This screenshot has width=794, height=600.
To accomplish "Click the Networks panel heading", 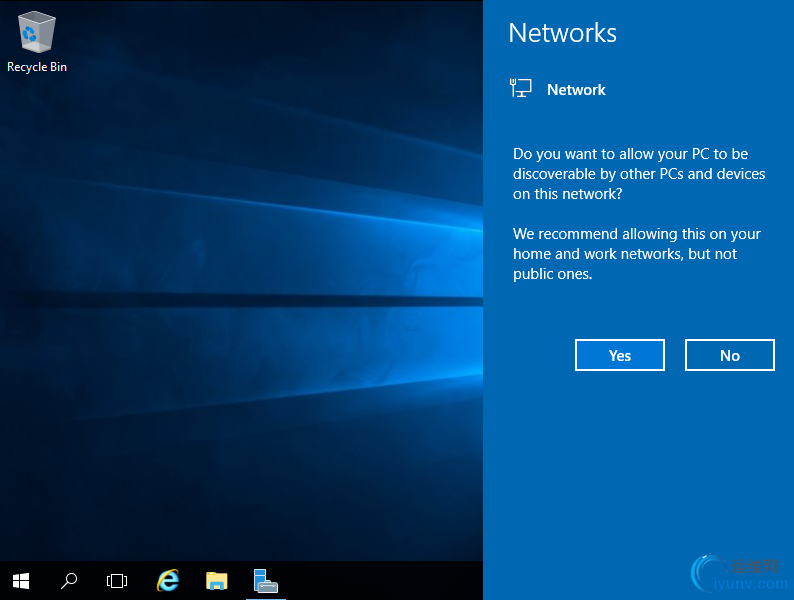I will pos(563,33).
